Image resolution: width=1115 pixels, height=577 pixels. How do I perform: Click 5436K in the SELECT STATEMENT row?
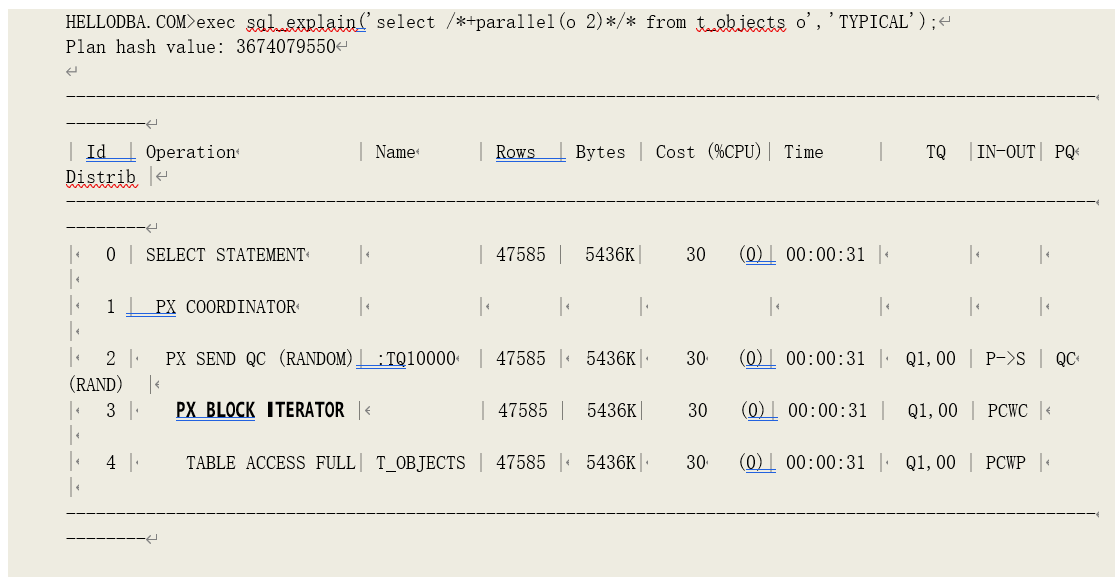tap(609, 255)
